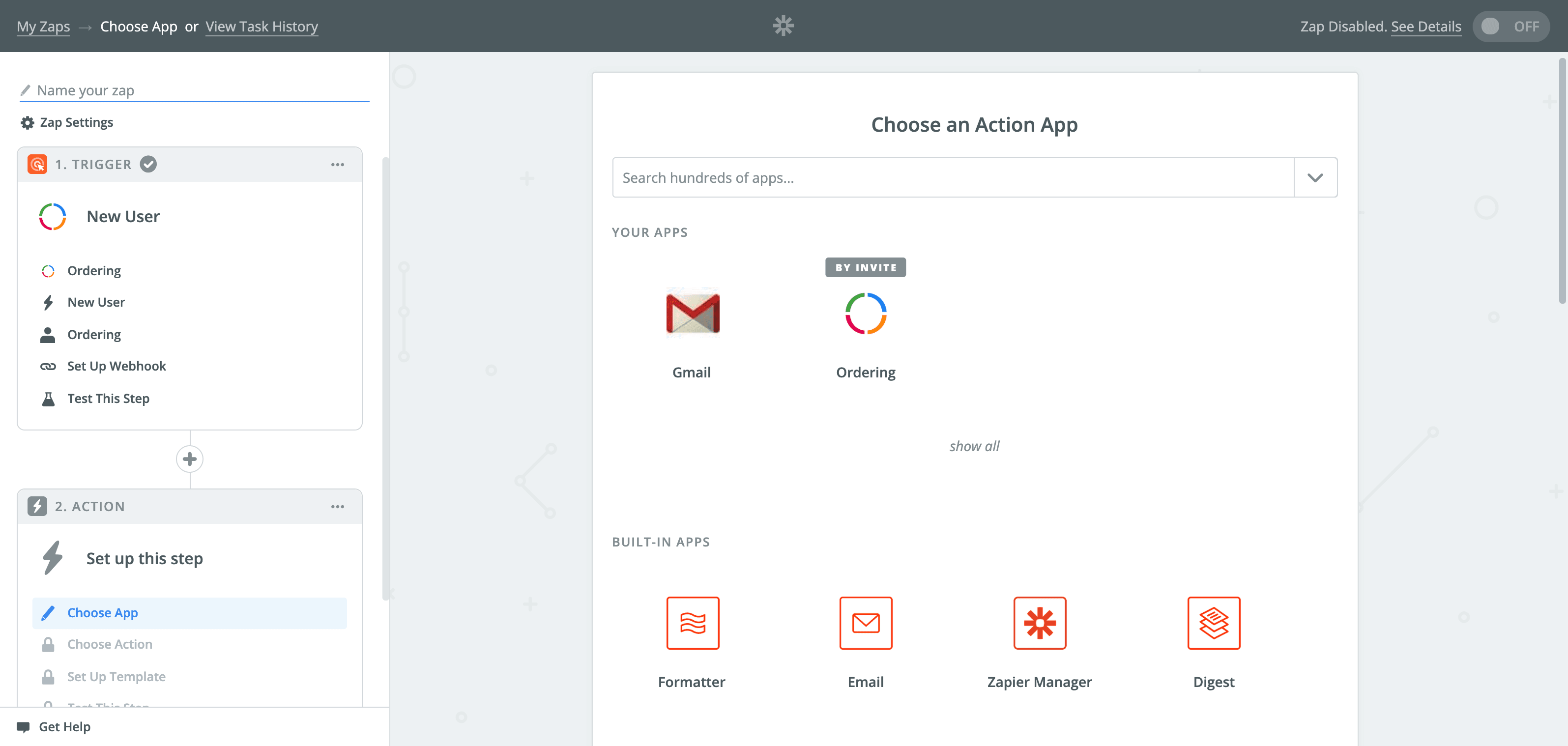Select the Gmail app icon
1568x746 pixels.
point(692,314)
